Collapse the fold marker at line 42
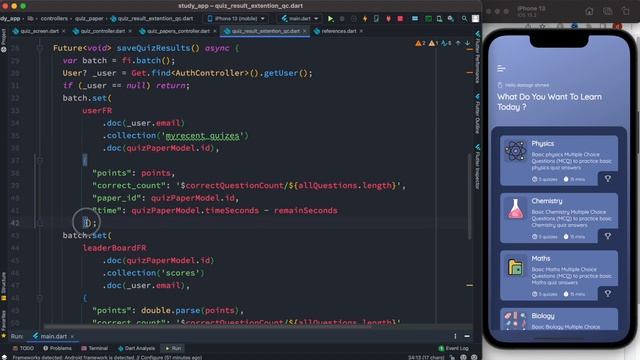 click(x=40, y=223)
